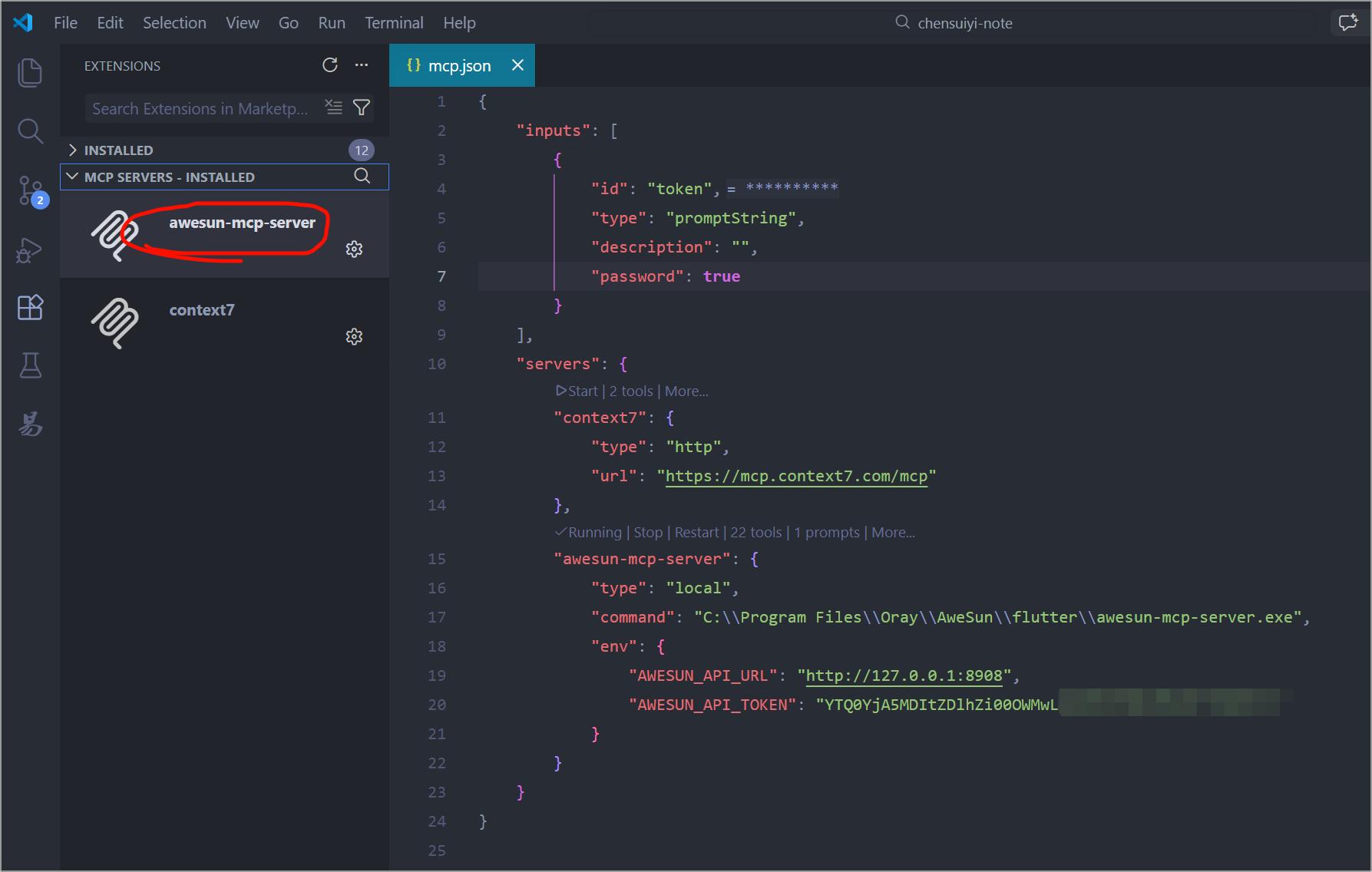This screenshot has height=872, width=1372.
Task: Open the Testing flask icon
Action: coord(30,365)
